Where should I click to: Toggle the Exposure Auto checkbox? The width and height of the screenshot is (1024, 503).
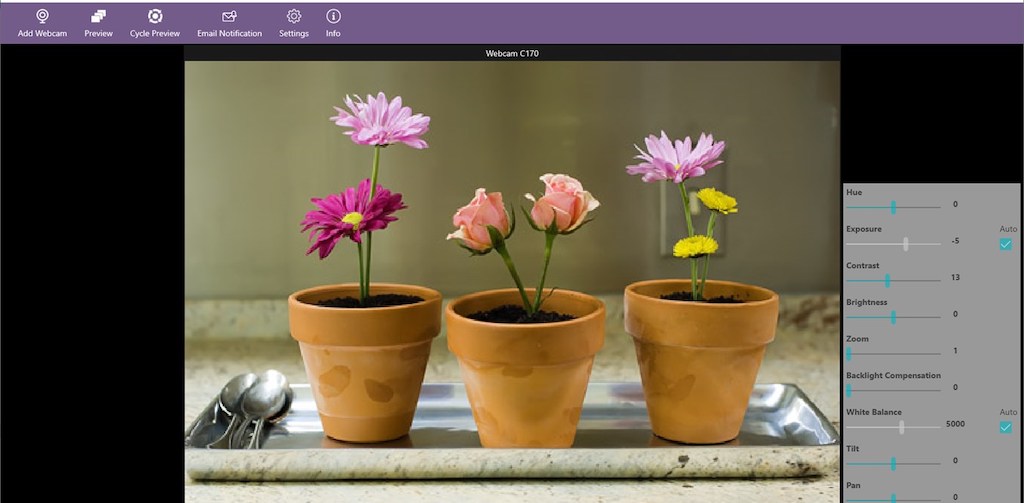coord(1006,244)
